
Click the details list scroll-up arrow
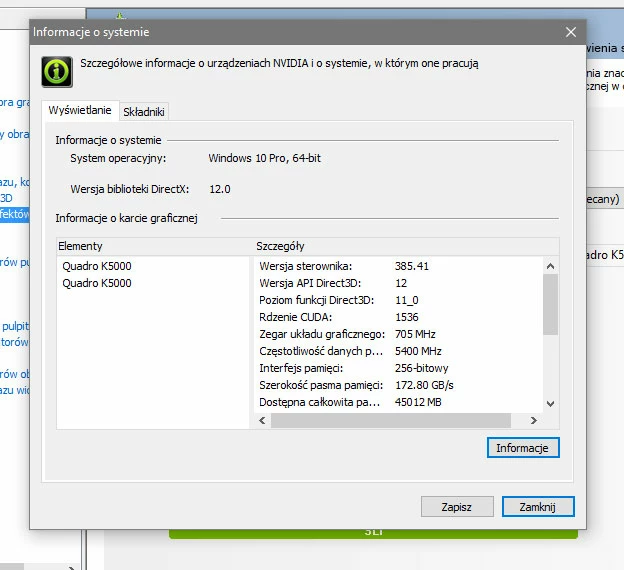pyautogui.click(x=550, y=266)
